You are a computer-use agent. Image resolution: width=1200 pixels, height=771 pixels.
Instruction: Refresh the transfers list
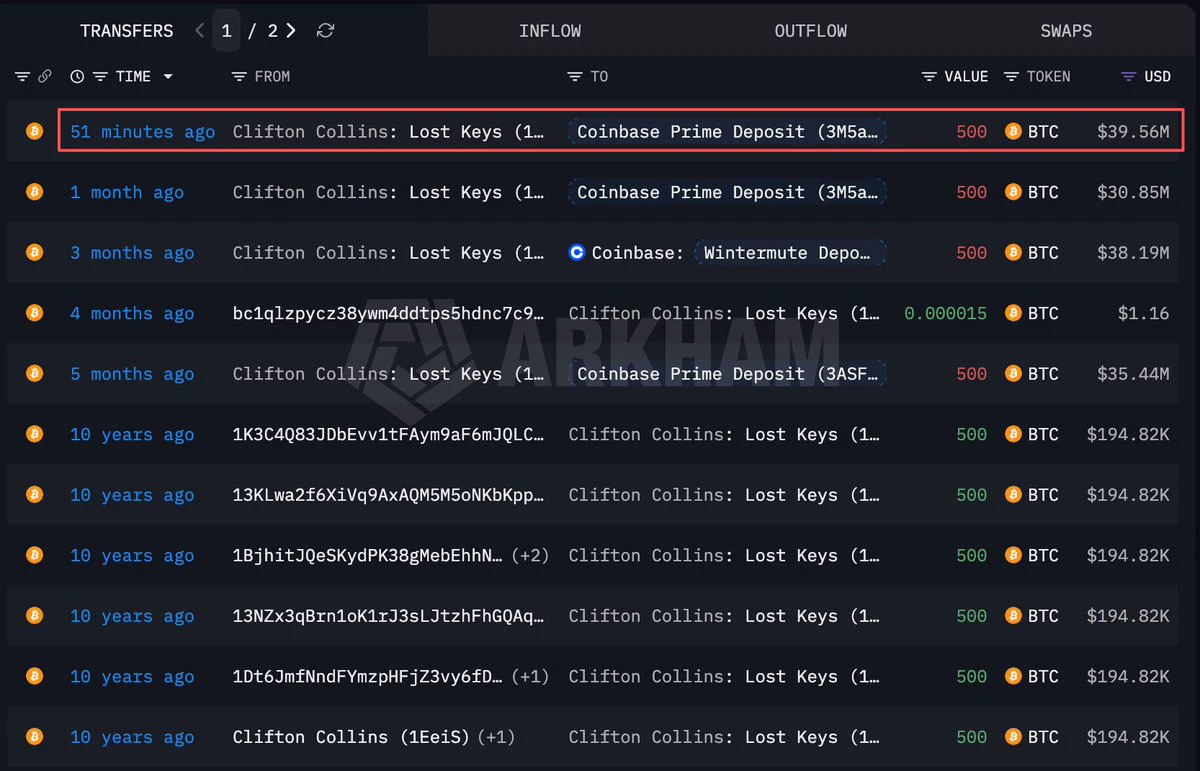click(325, 31)
